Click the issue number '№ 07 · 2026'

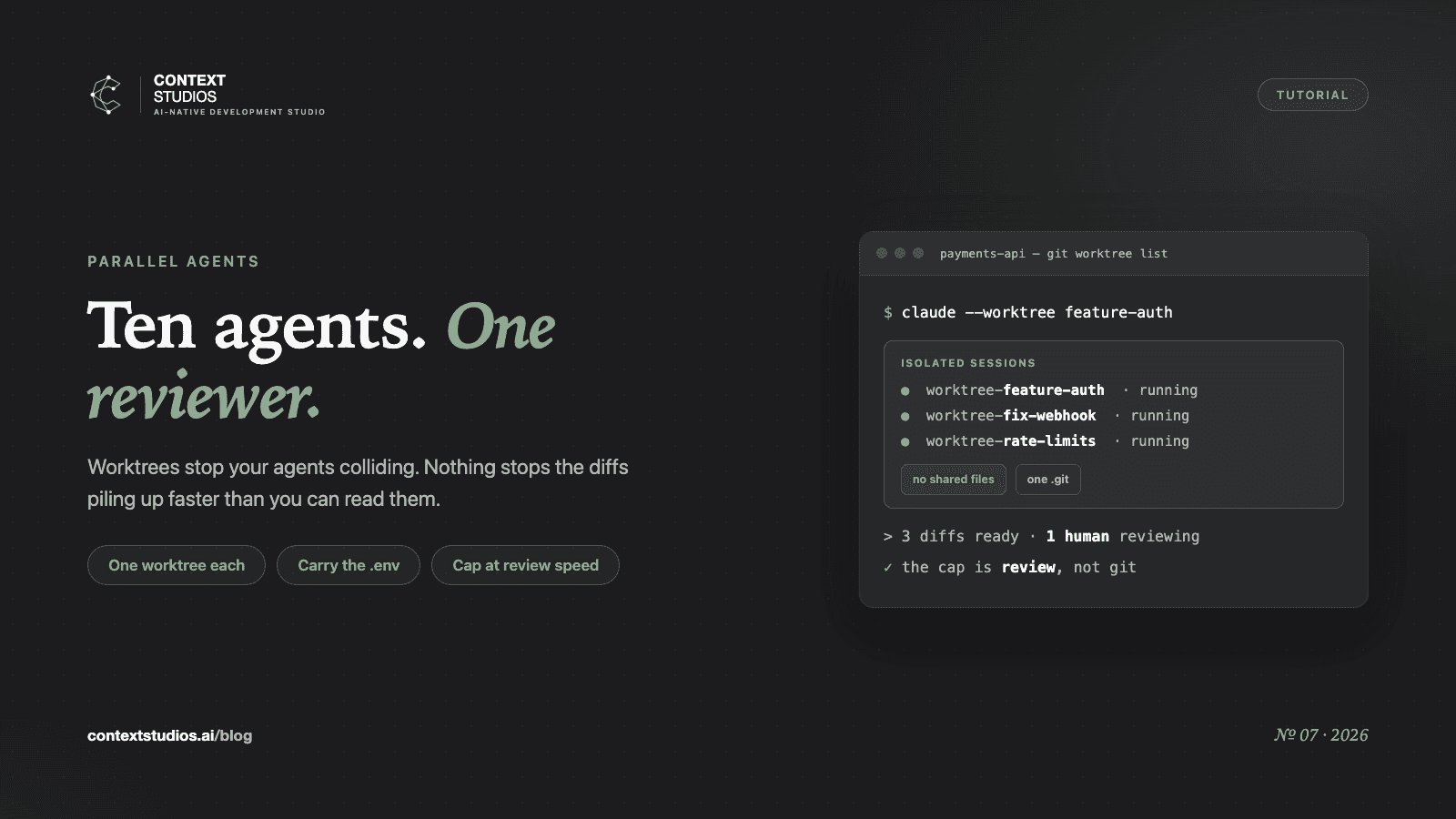[x=1320, y=735]
